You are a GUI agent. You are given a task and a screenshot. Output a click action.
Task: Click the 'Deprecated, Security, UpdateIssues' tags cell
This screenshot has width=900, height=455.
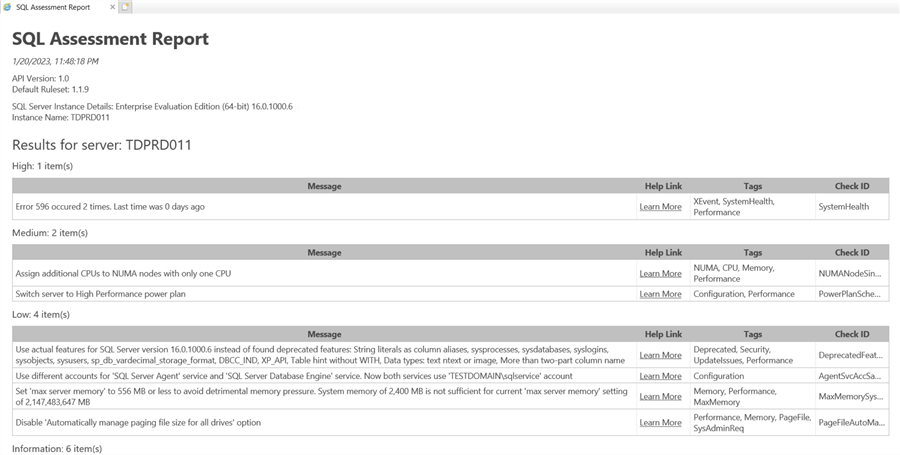(x=752, y=355)
